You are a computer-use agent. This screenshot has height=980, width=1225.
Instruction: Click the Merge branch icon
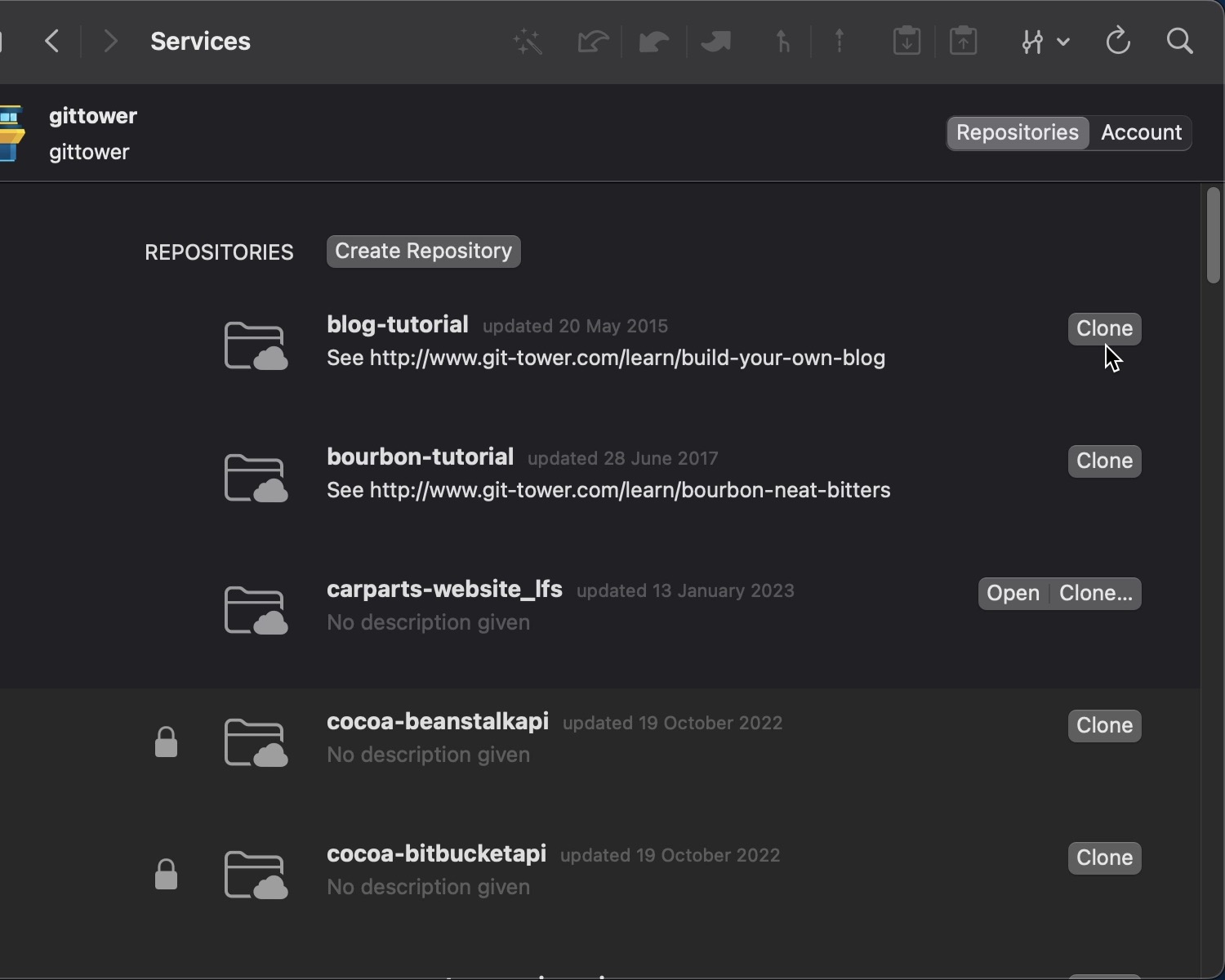782,41
